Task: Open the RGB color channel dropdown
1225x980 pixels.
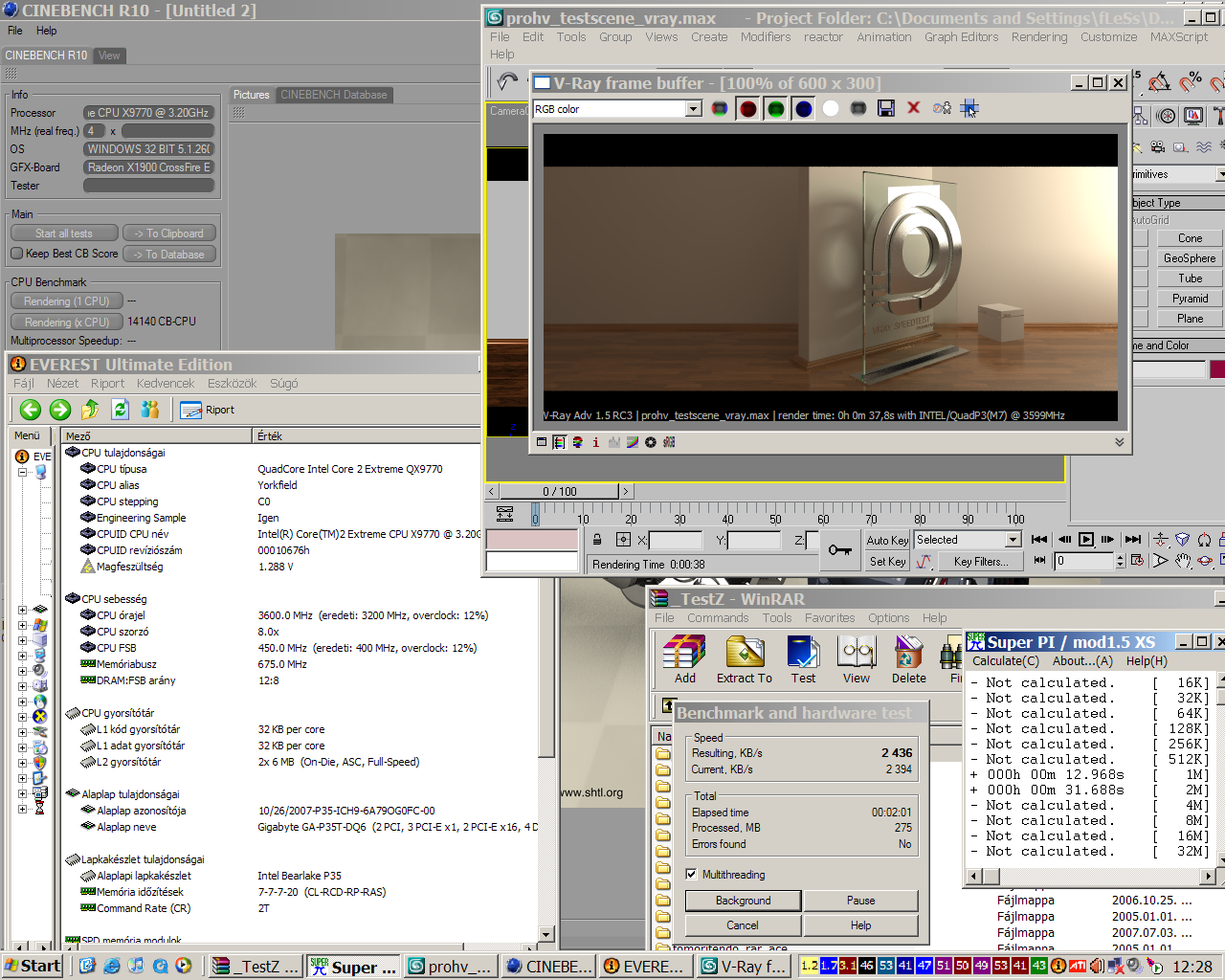Action: pyautogui.click(x=694, y=109)
